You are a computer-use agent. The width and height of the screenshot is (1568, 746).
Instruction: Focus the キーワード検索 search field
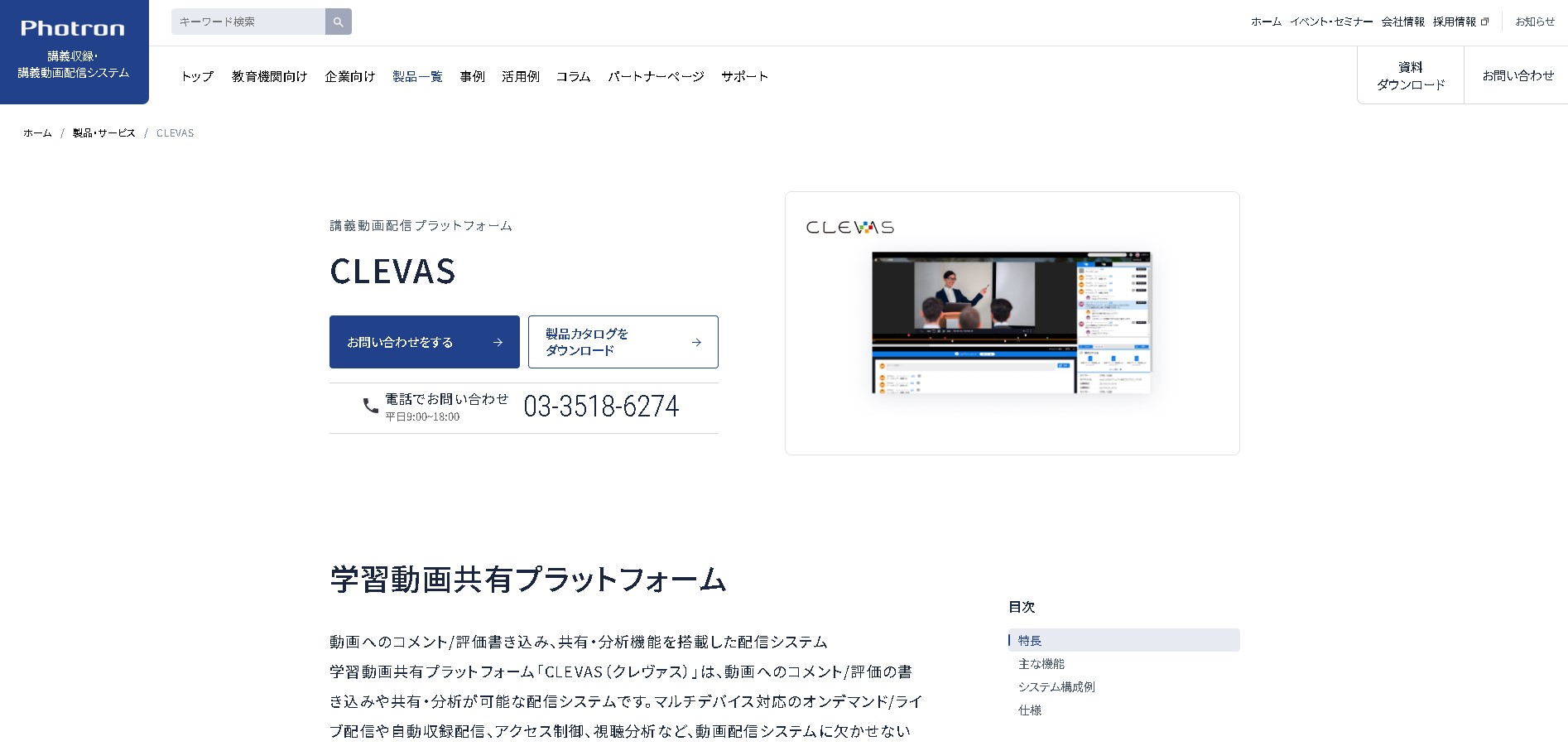click(x=248, y=22)
